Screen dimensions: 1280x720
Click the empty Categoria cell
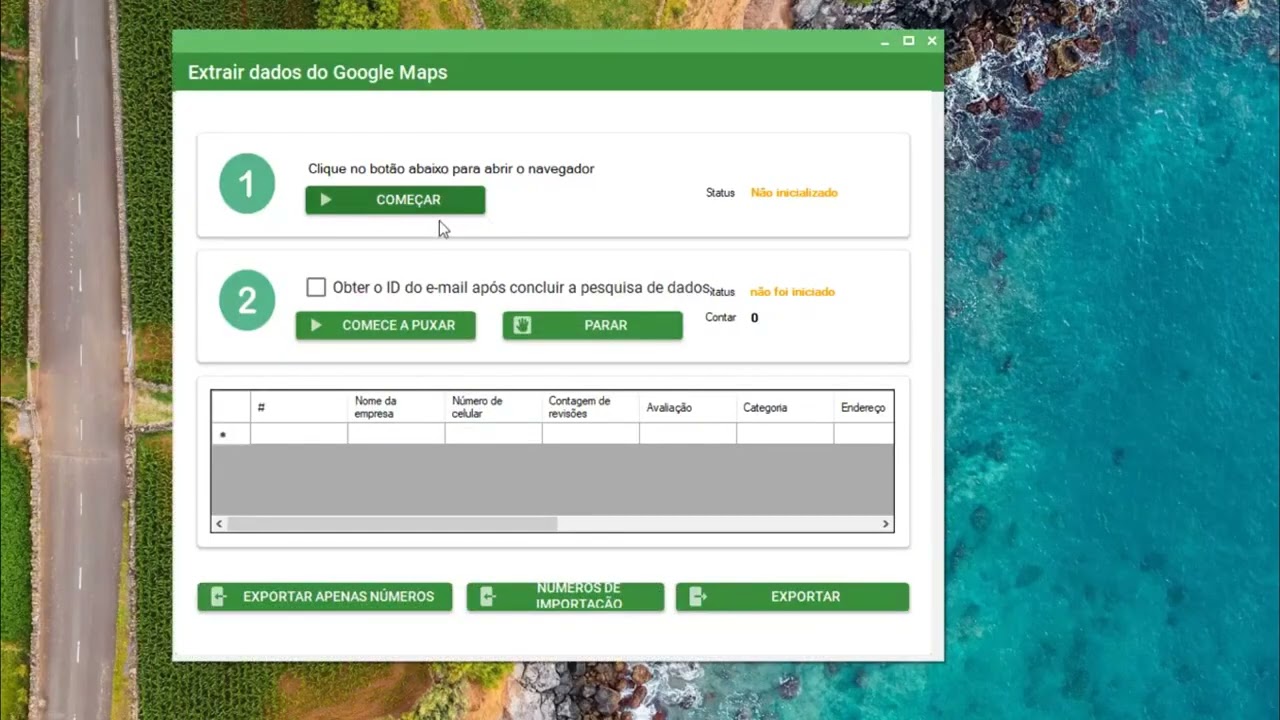coord(784,434)
